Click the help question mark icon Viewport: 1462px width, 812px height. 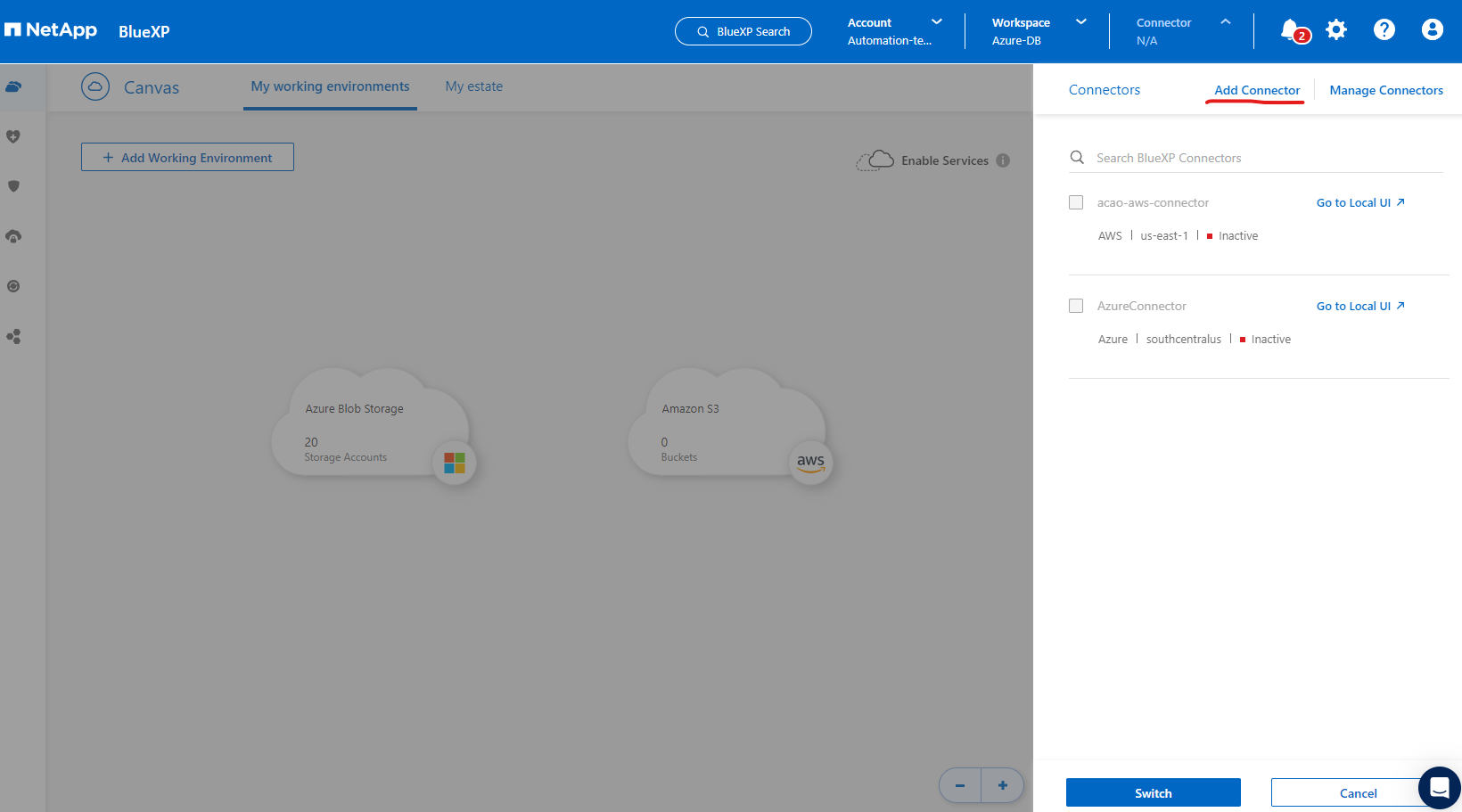(x=1384, y=30)
